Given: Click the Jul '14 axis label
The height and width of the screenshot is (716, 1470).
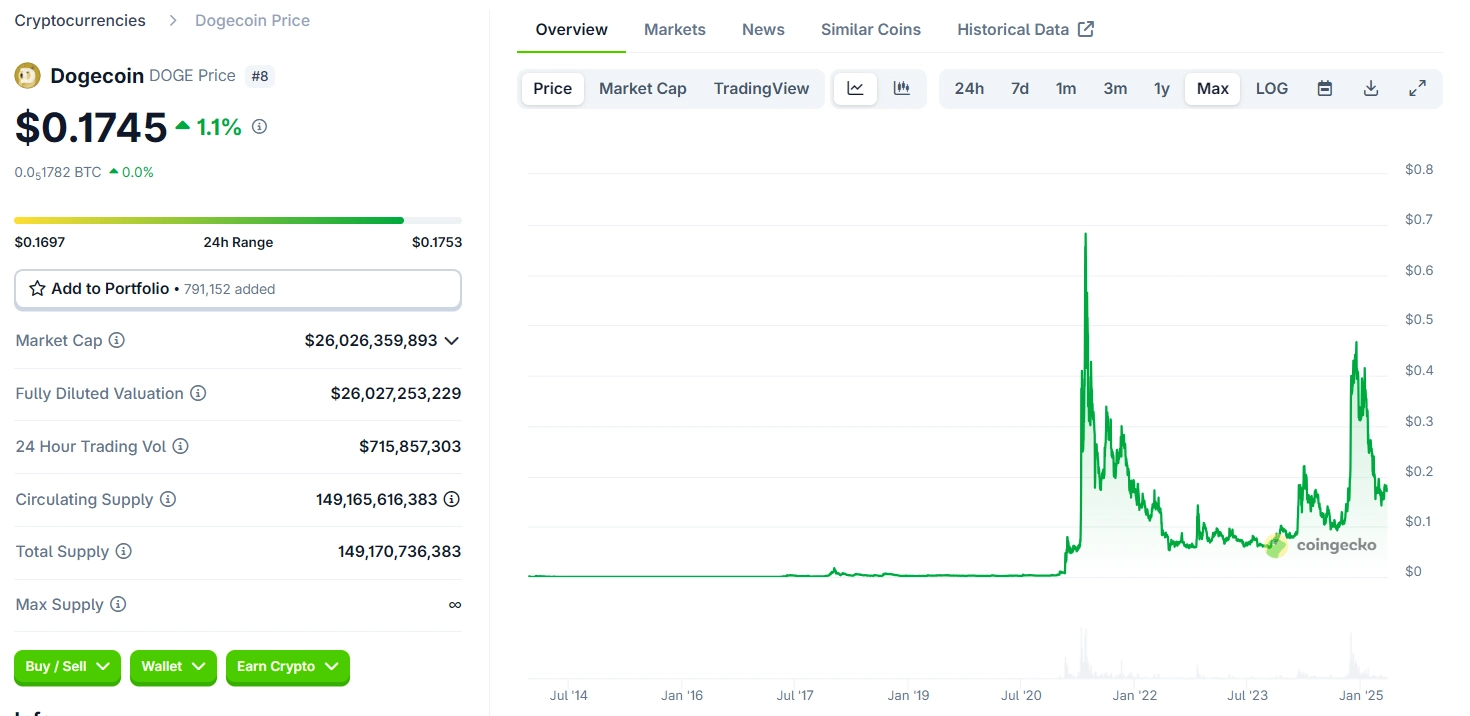Looking at the screenshot, I should (x=568, y=695).
